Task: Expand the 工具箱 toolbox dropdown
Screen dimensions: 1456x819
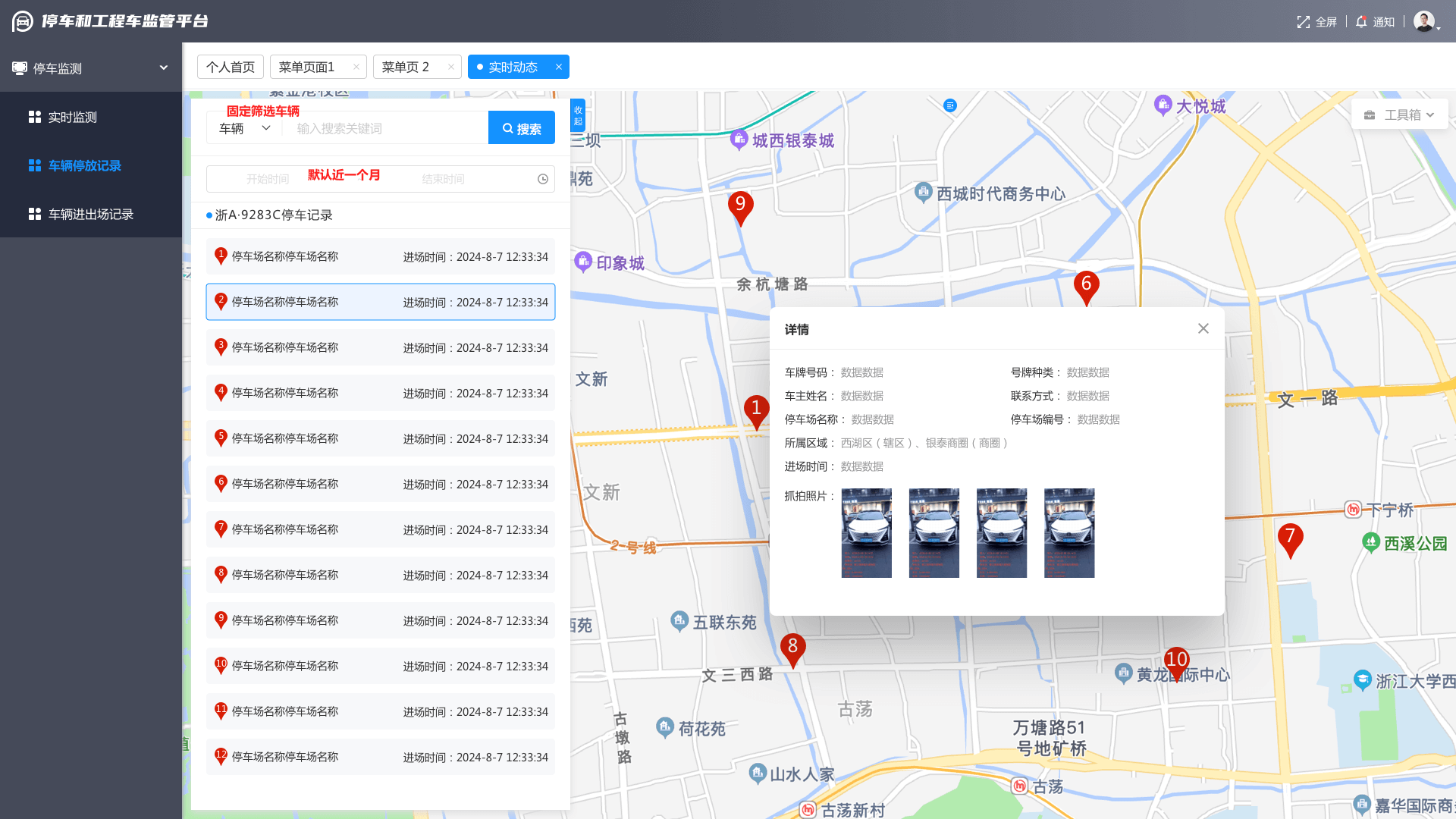Action: (x=1399, y=115)
